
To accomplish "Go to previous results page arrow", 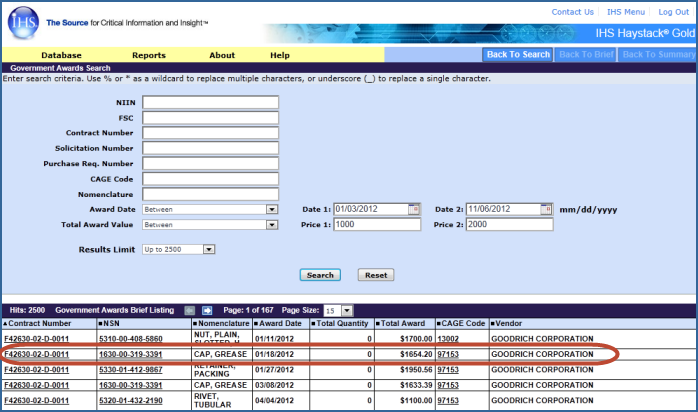I will pyautogui.click(x=190, y=311).
